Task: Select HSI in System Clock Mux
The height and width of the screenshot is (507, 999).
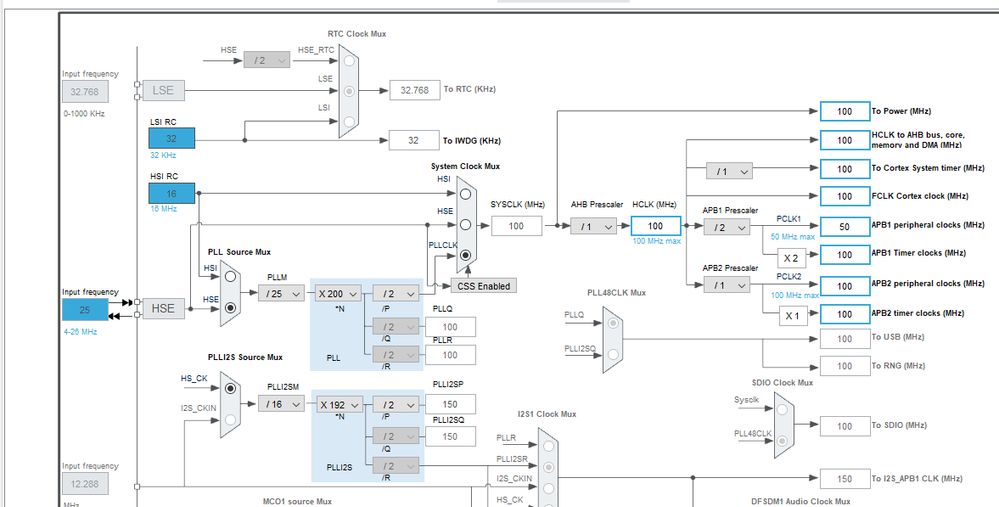Action: pos(466,194)
